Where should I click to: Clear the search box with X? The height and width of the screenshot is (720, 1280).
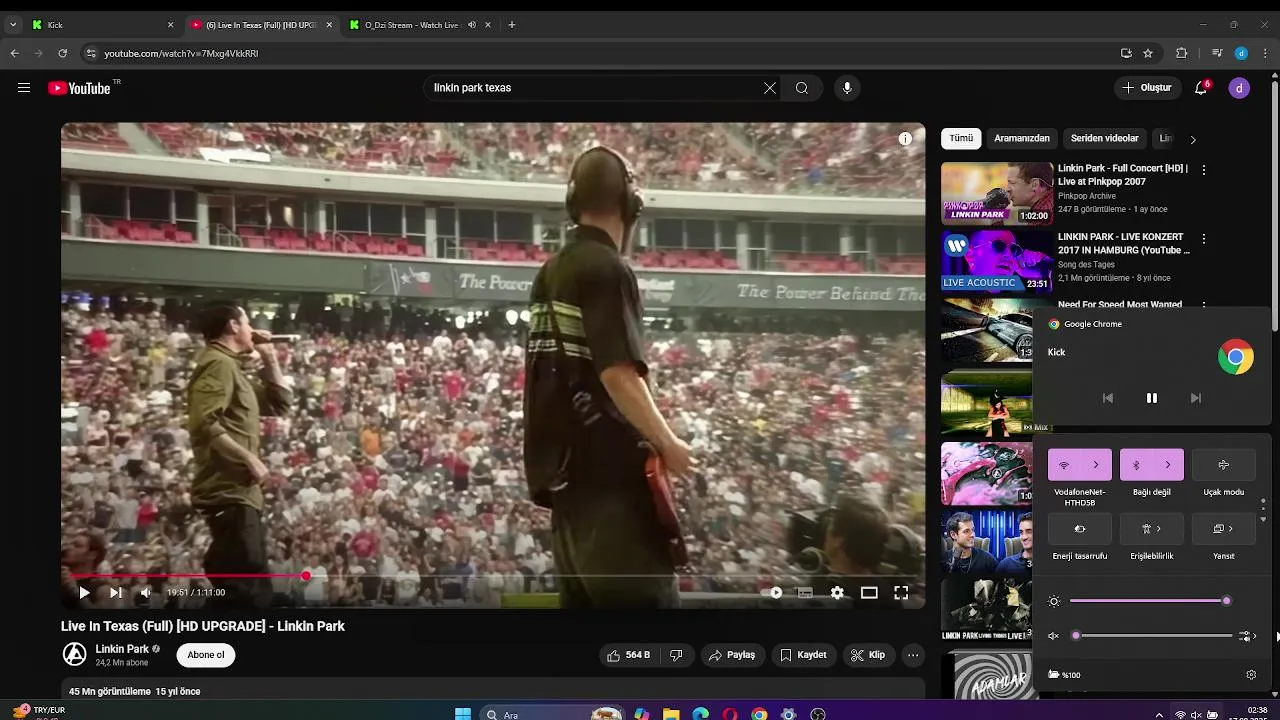770,88
